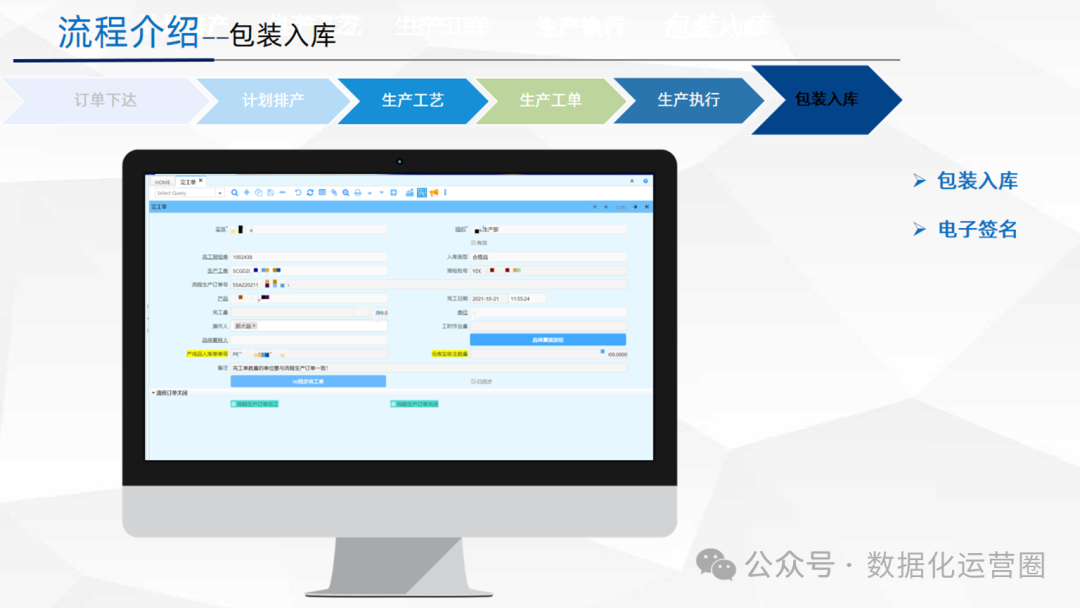Click the zoom-in magnifier icon
The width and height of the screenshot is (1080, 608).
click(346, 193)
